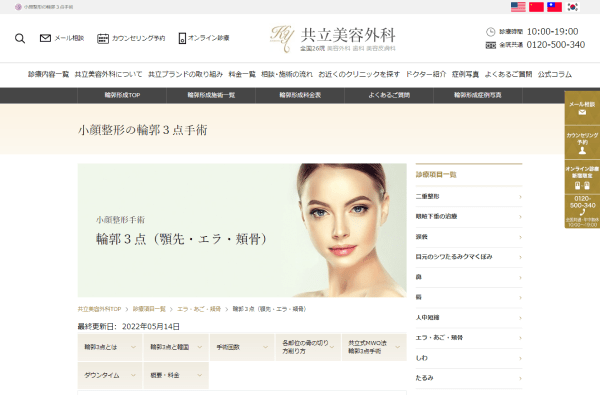Select the 輪郭形成症例写真 tab

478,95
